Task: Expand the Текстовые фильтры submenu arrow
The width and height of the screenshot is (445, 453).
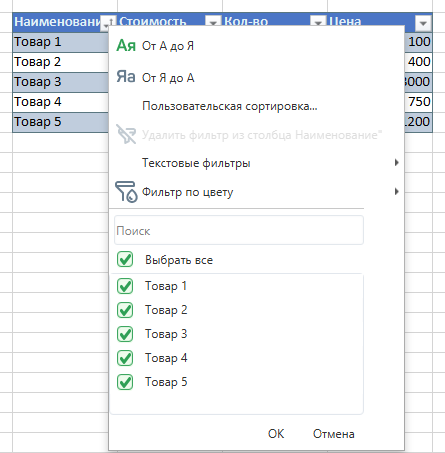Action: tap(396, 163)
